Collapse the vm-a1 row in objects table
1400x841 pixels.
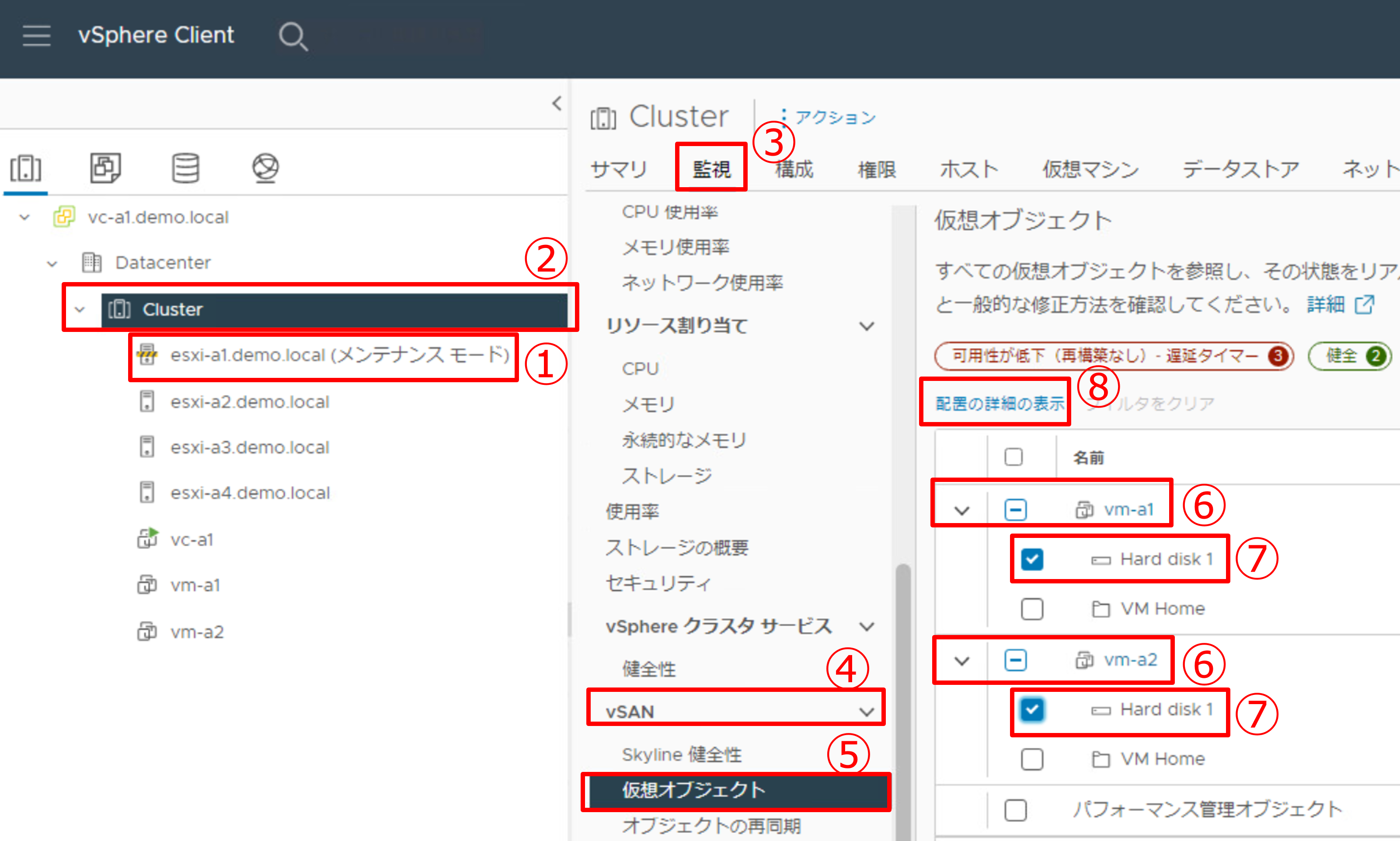tap(961, 511)
